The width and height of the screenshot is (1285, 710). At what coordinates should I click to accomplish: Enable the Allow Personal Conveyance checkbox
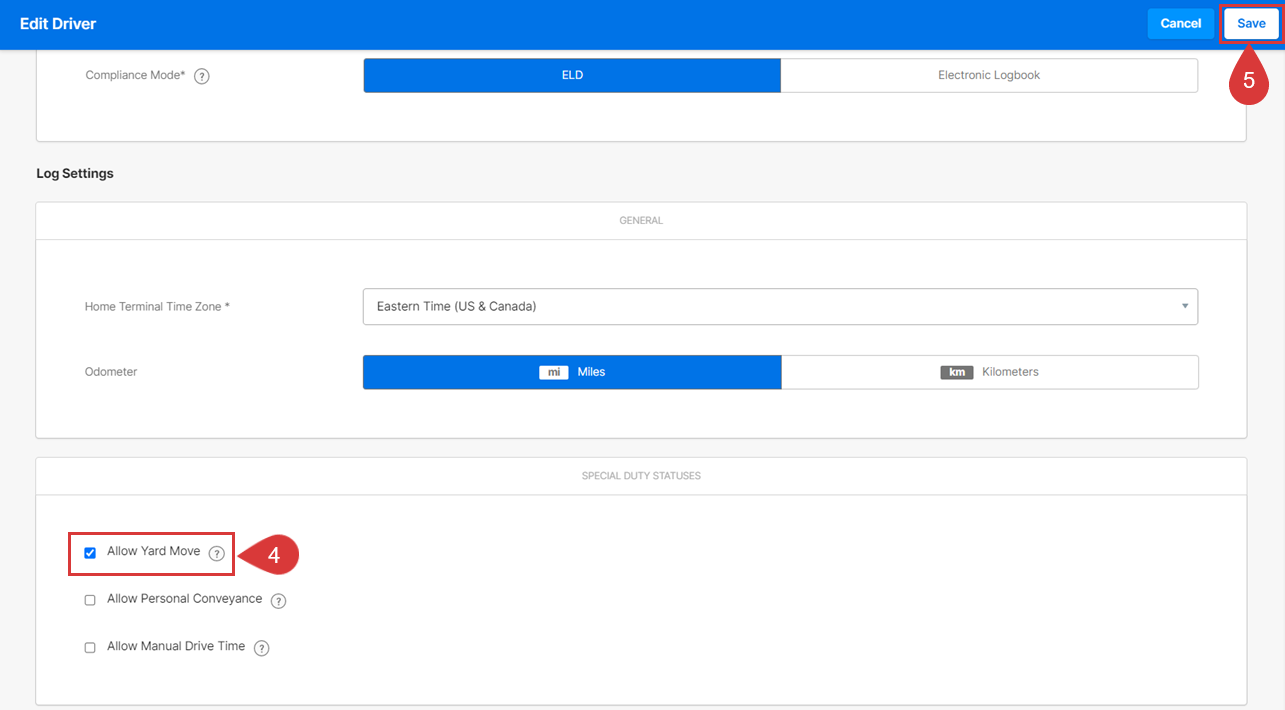90,600
